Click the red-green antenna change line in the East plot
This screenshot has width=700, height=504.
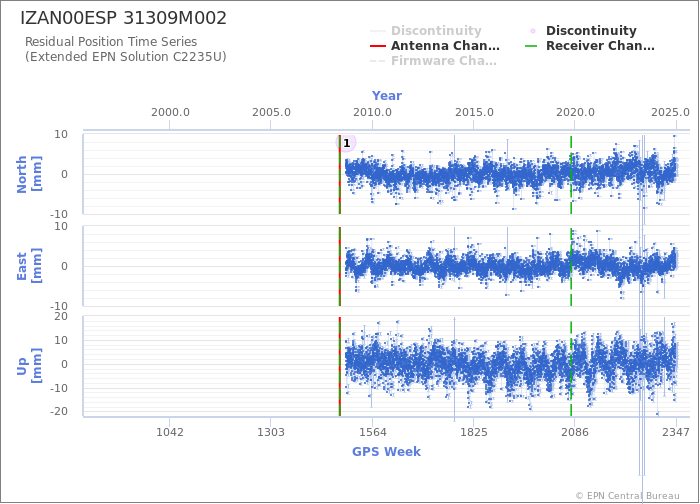(x=340, y=267)
